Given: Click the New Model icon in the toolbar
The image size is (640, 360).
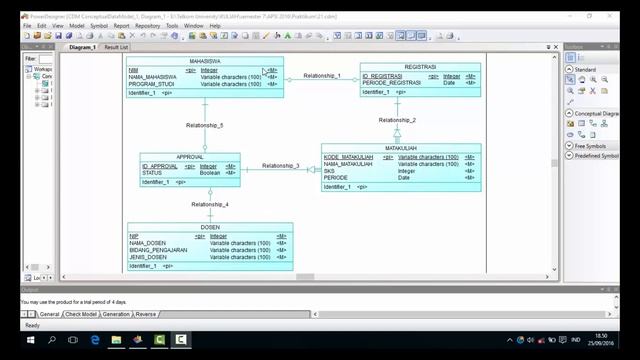Looking at the screenshot, I should tap(27, 36).
